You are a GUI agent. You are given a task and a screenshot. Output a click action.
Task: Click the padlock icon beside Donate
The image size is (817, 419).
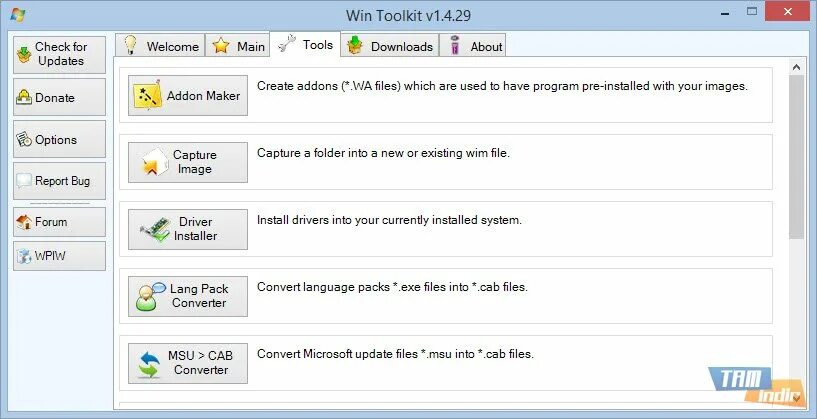pyautogui.click(x=24, y=97)
